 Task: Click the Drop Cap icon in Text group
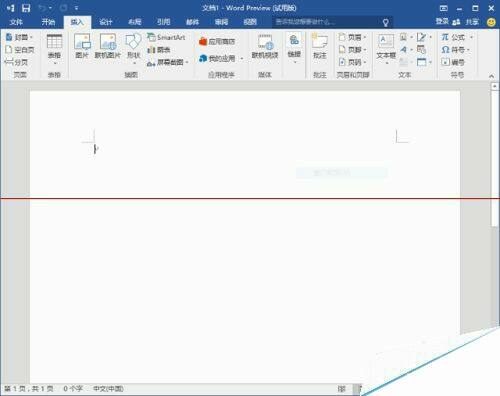404,62
